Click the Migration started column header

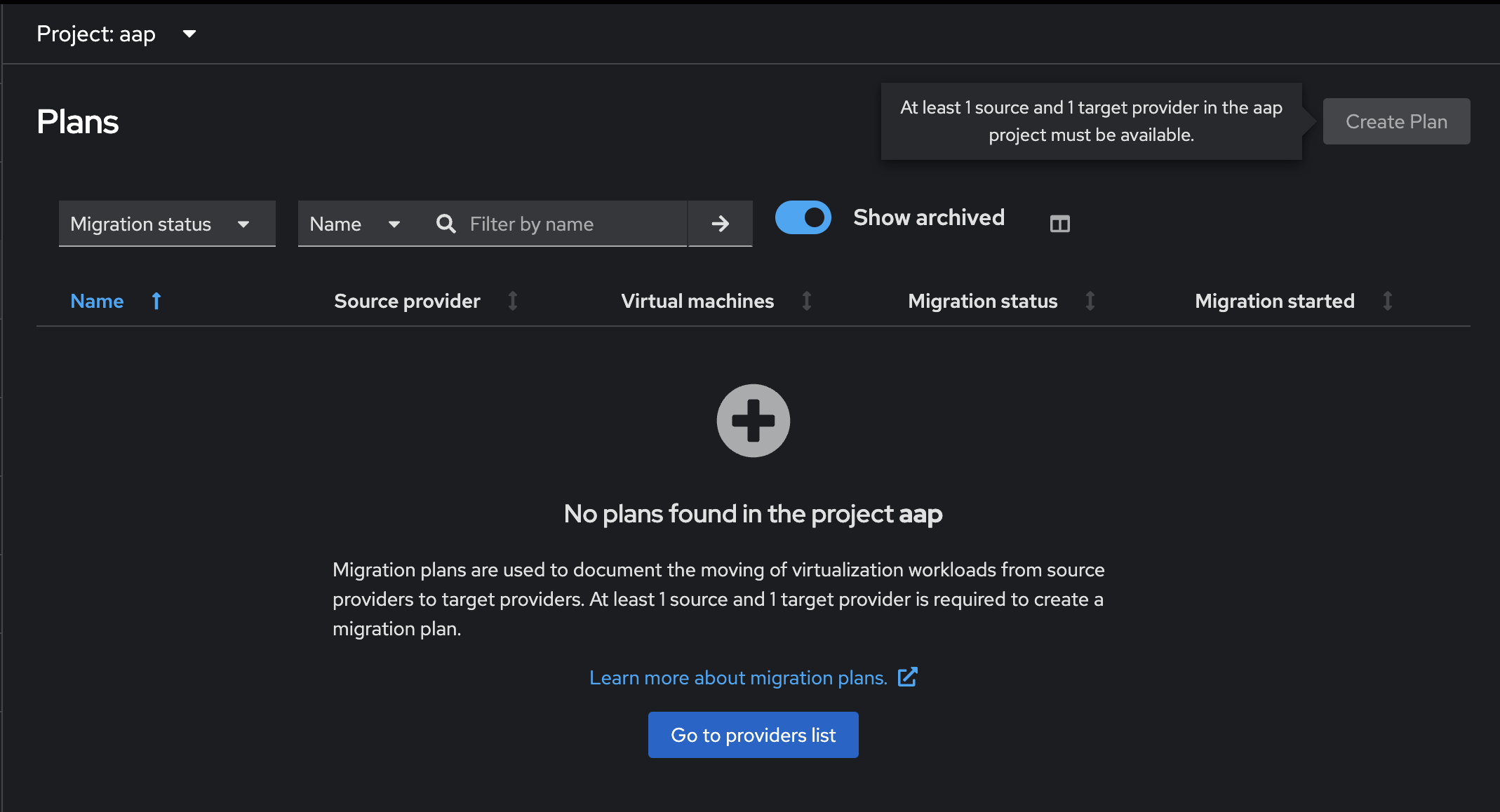click(x=1274, y=301)
